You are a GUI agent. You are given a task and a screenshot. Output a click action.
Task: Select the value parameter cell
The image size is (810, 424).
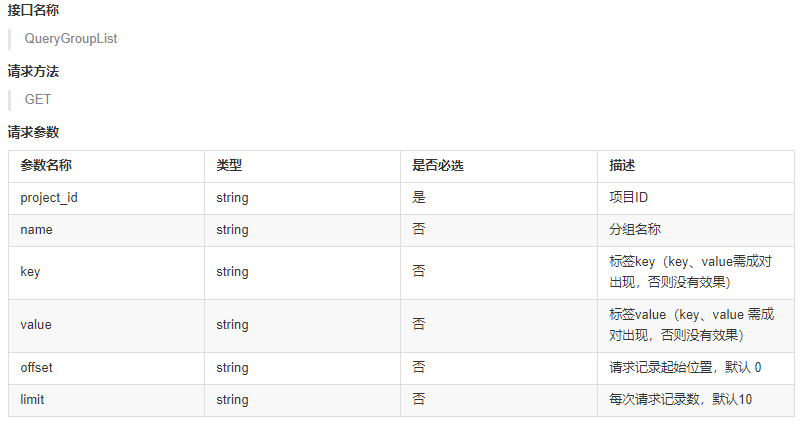coord(36,325)
